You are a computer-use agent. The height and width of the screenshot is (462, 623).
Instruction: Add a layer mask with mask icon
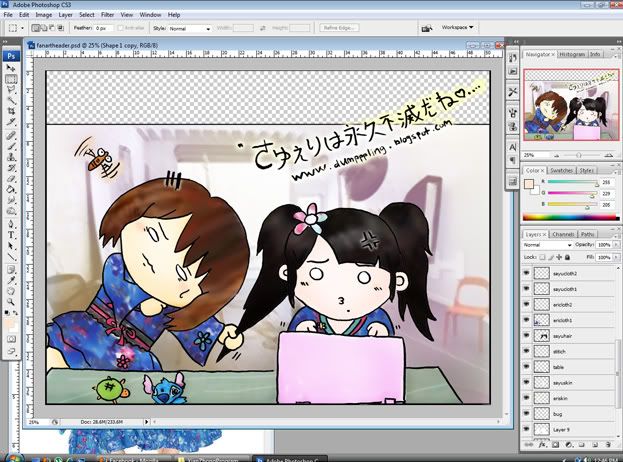coord(555,445)
